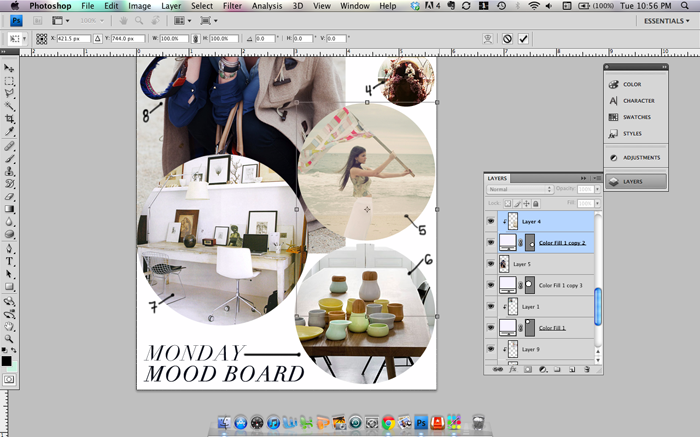The width and height of the screenshot is (700, 437).
Task: Hide the Color Fill 1 layer
Action: pyautogui.click(x=491, y=327)
